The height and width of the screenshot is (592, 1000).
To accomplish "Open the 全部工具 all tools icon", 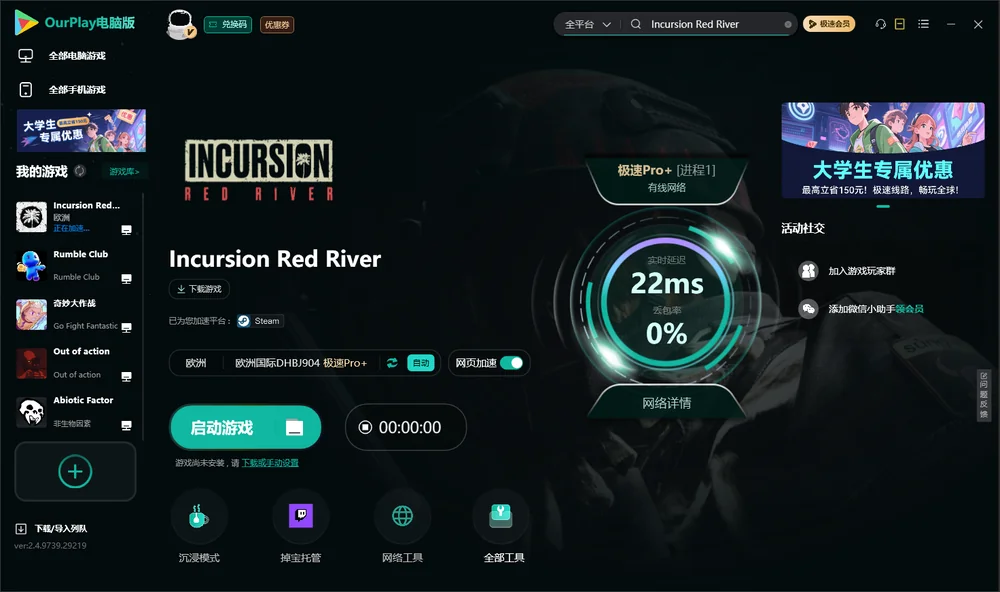I will [x=501, y=517].
